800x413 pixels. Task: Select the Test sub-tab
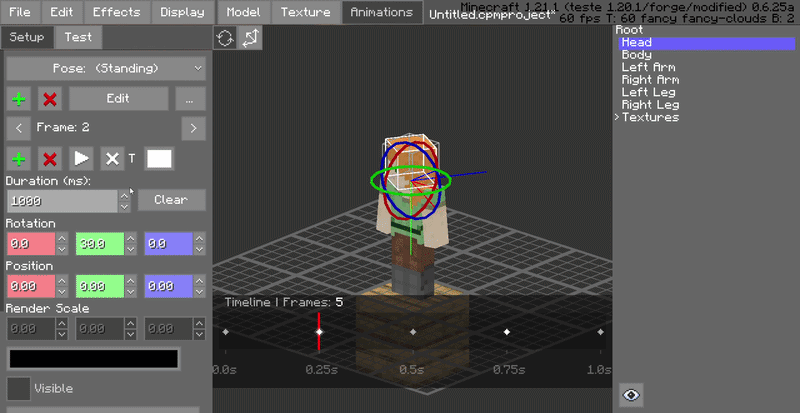click(x=78, y=37)
